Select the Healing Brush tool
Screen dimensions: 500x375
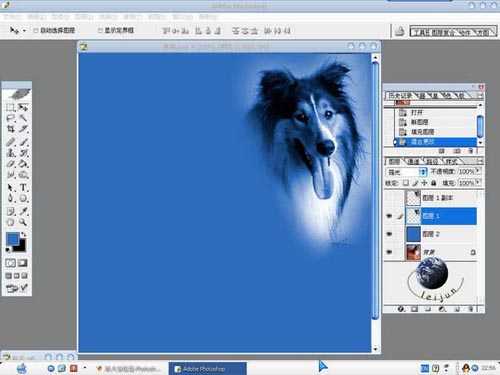(x=11, y=142)
